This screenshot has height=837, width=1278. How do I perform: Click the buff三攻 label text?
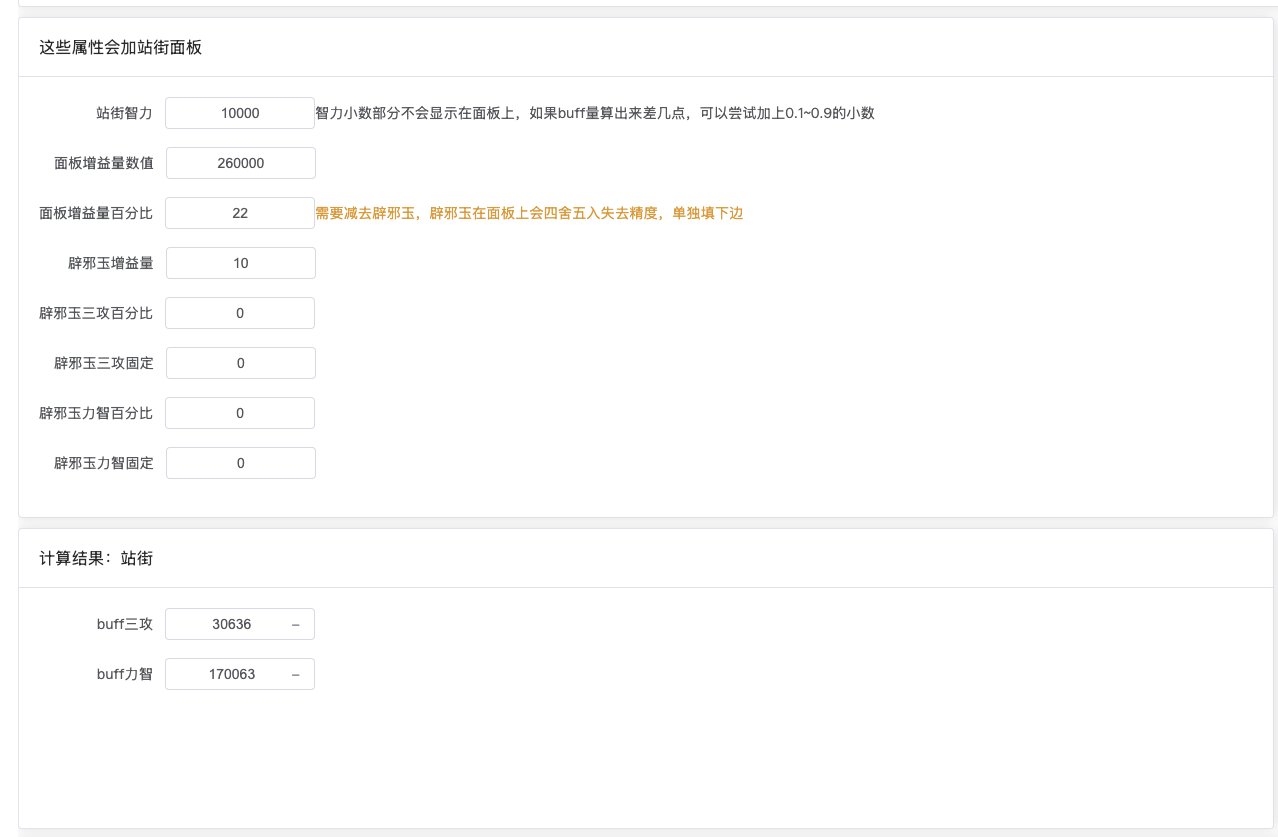[x=125, y=624]
